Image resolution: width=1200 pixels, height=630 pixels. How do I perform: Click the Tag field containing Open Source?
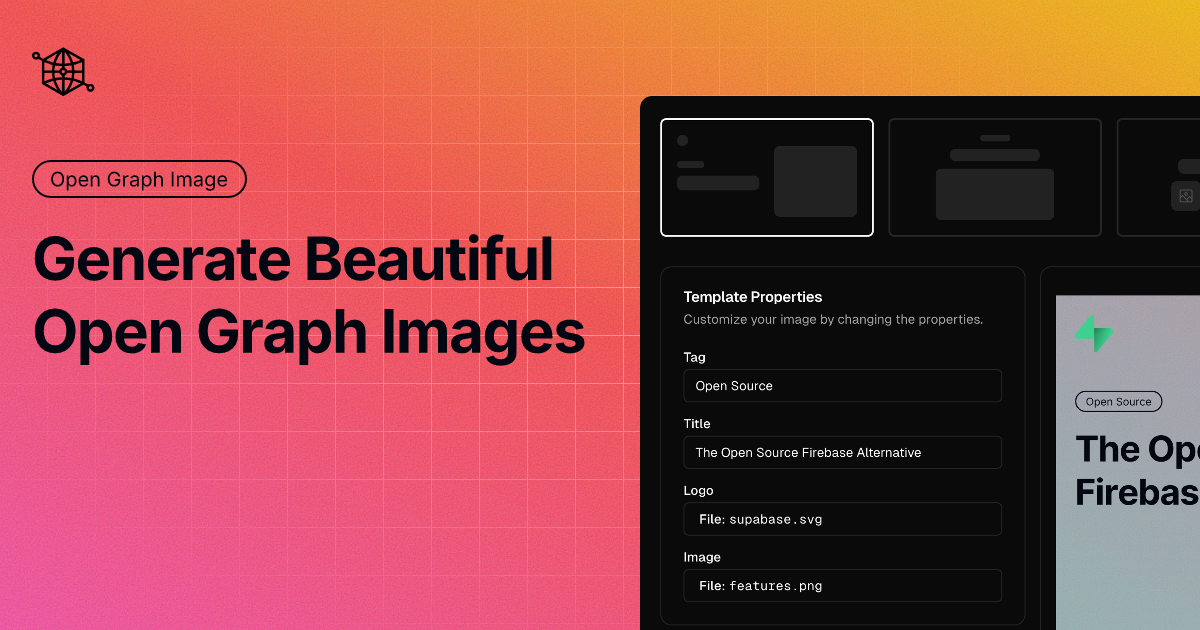pyautogui.click(x=842, y=385)
